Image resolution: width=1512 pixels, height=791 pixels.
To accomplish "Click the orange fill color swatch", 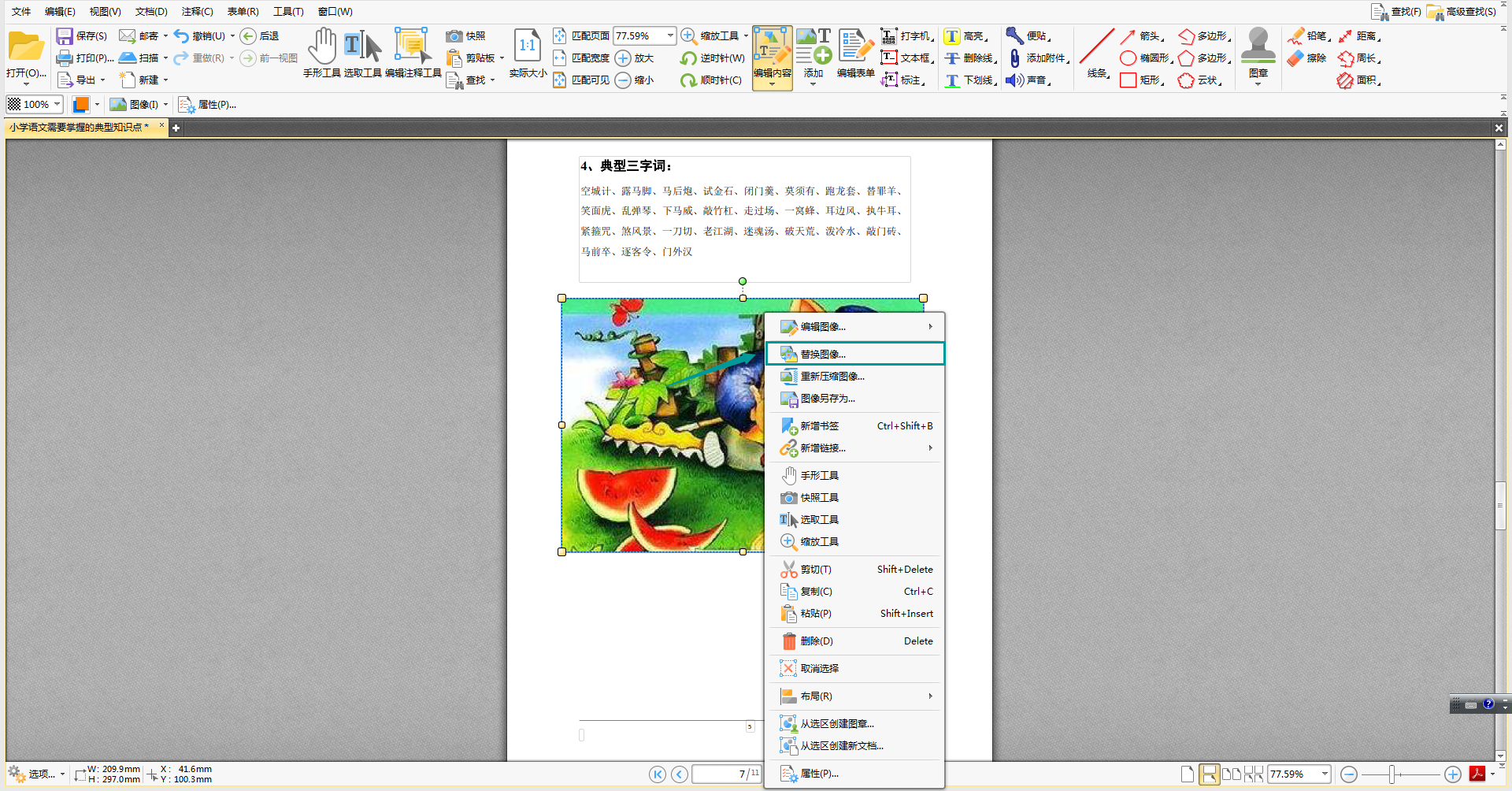I will pyautogui.click(x=80, y=104).
